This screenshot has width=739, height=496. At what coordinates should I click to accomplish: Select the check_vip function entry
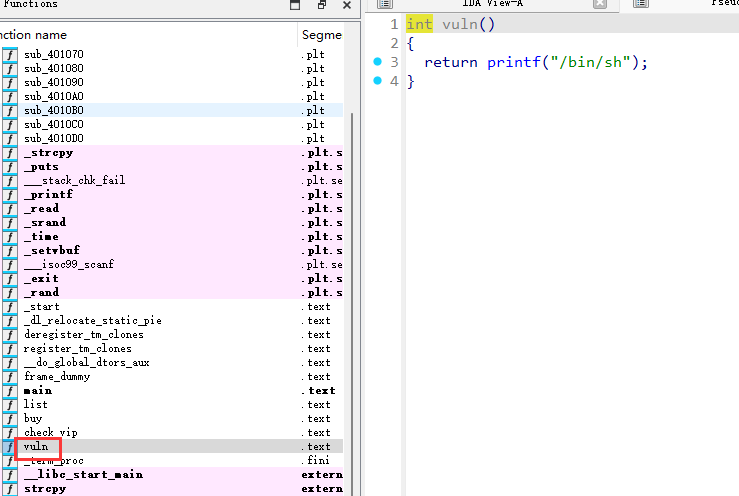click(172, 432)
